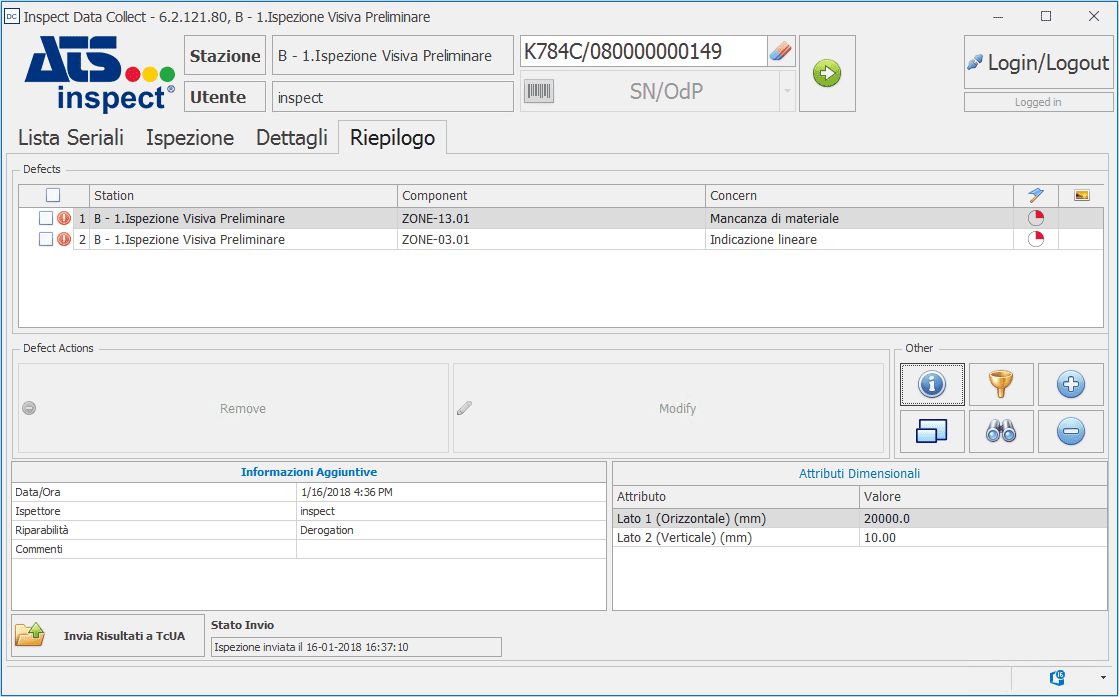Click the 10.00 value cell

(x=983, y=537)
